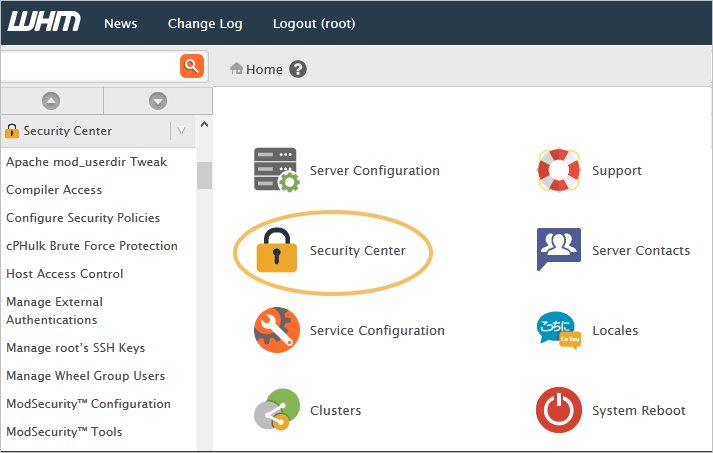The image size is (713, 453).
Task: Open the help question mark icon
Action: 298,69
